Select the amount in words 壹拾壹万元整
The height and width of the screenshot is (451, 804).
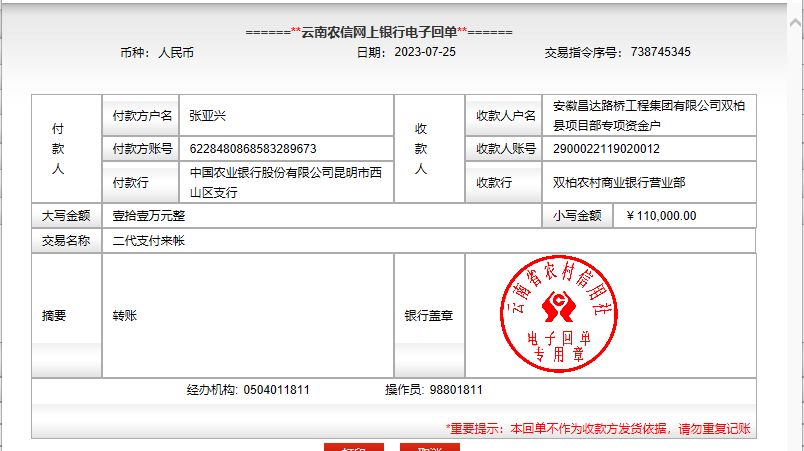pyautogui.click(x=149, y=215)
